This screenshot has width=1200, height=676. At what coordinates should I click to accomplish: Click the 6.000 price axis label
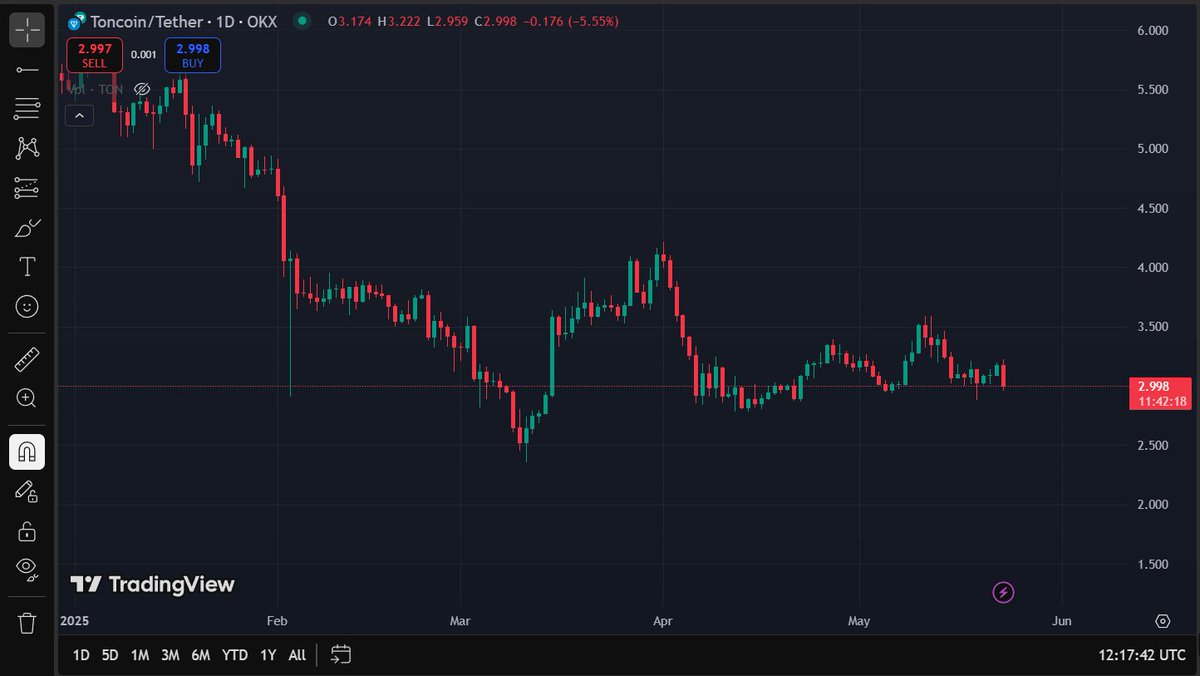(1153, 31)
